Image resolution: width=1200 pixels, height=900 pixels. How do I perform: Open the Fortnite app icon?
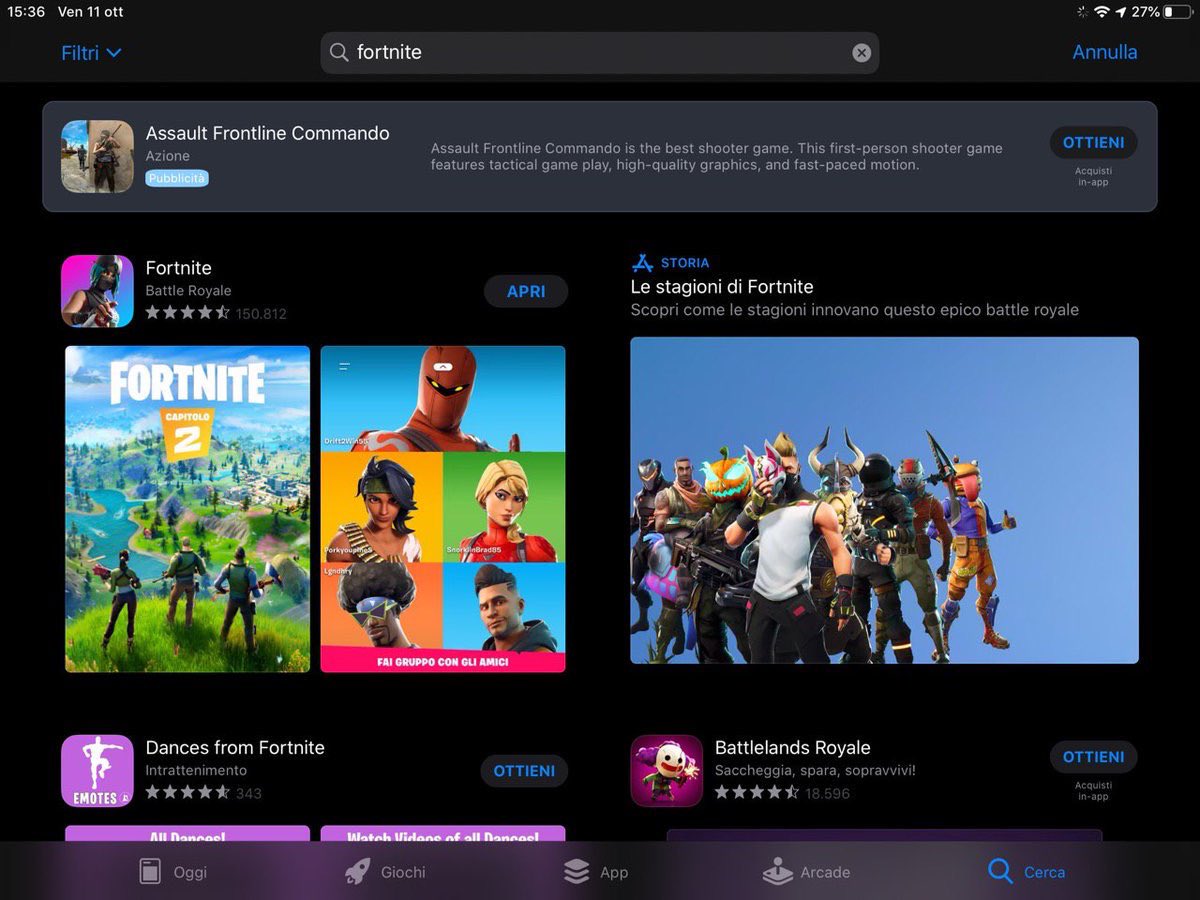pos(97,291)
